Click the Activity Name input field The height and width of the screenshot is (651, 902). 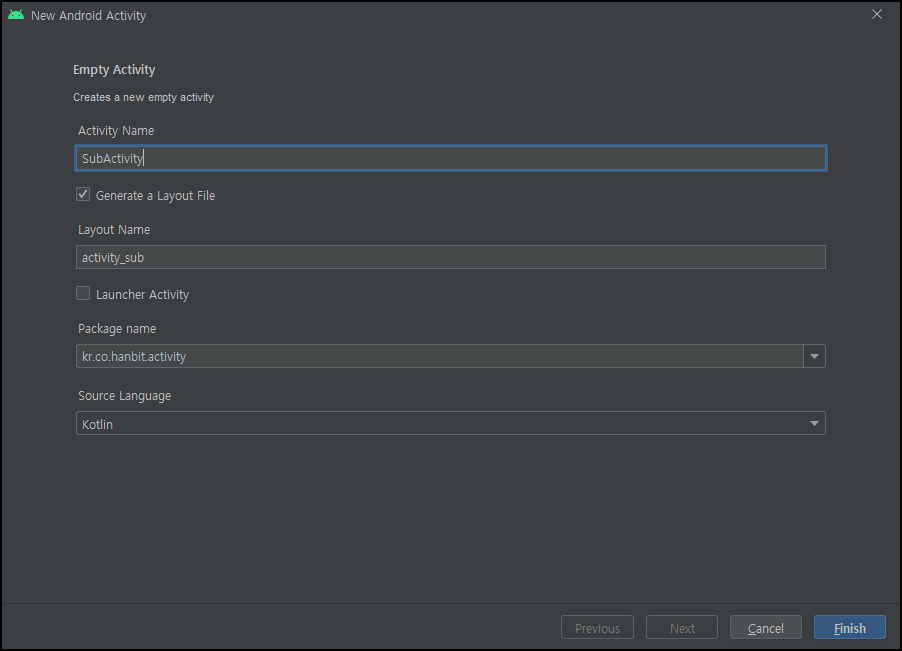[x=451, y=158]
